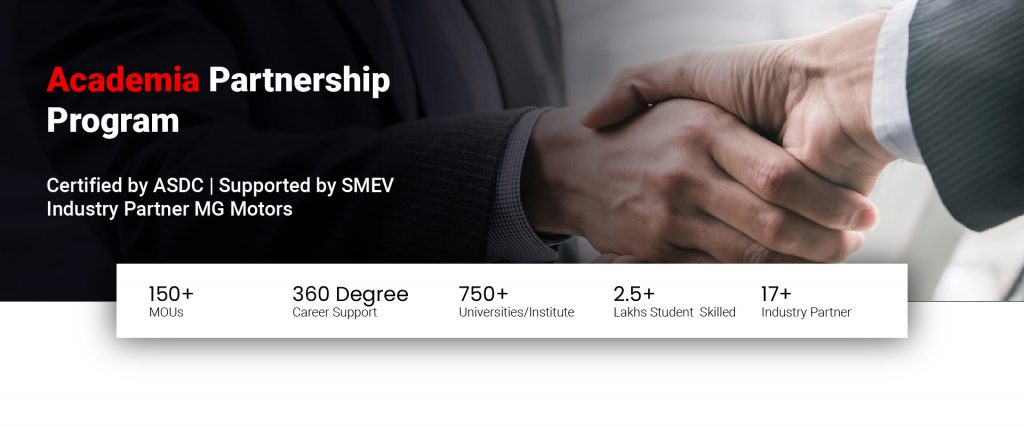Click the "150+" statistic number

coord(171,294)
